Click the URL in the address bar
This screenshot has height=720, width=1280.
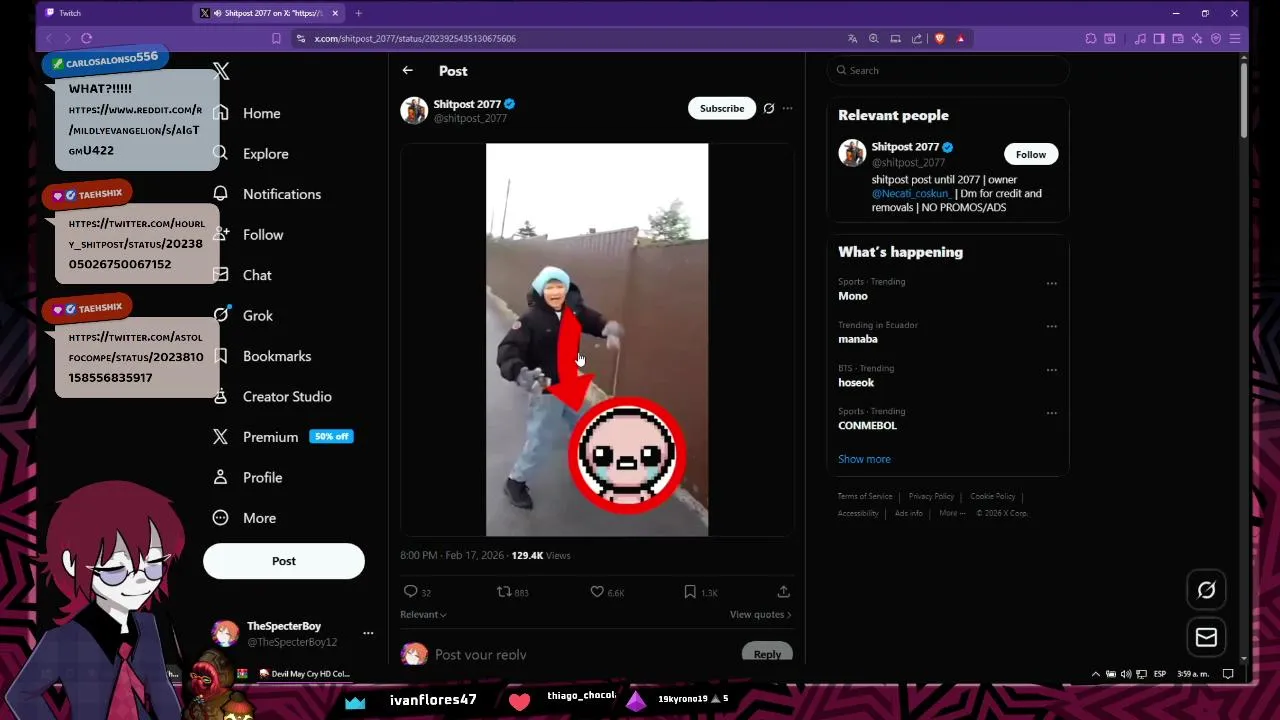coord(415,38)
